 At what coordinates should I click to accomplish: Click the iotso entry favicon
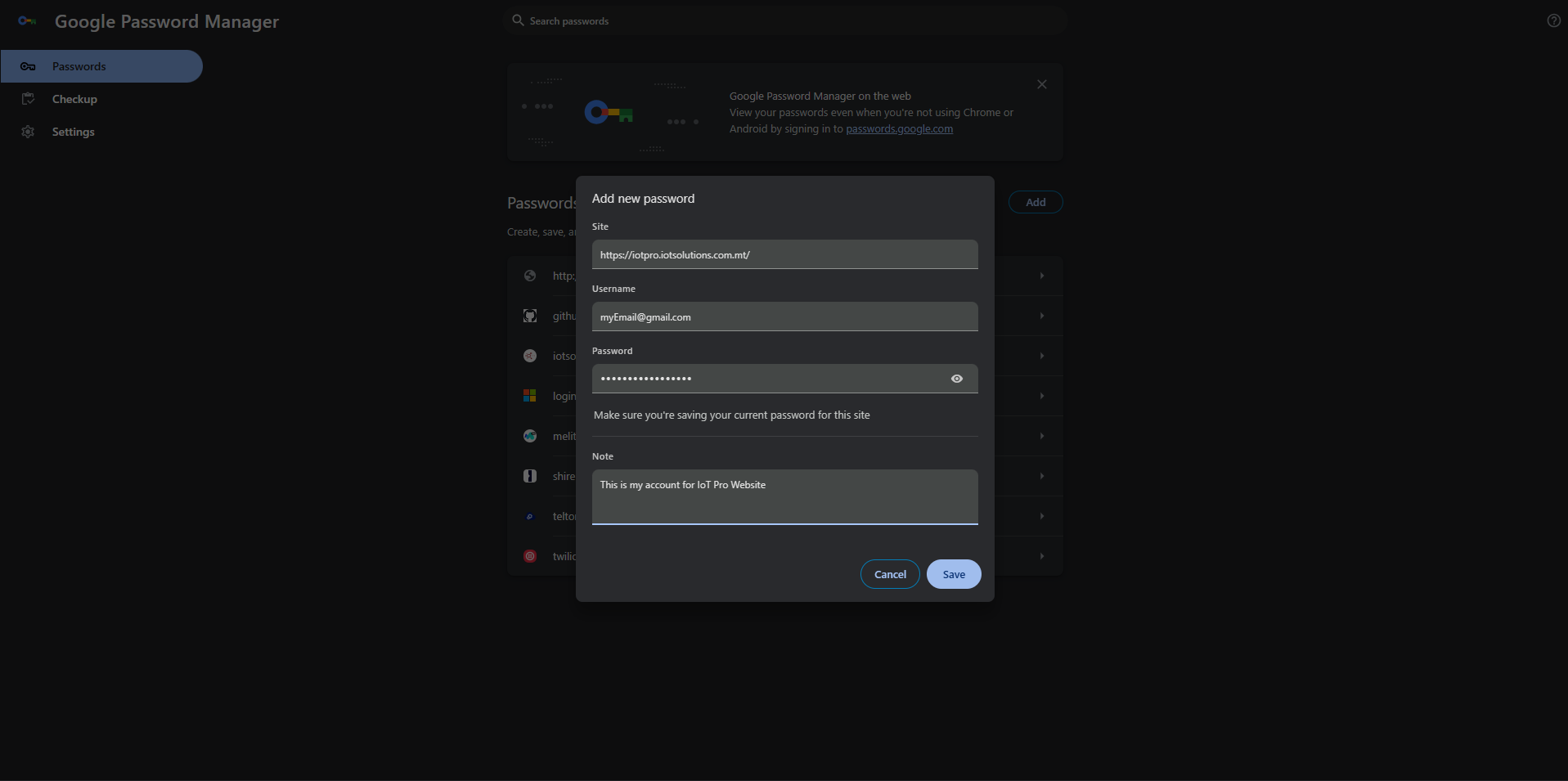coord(530,356)
